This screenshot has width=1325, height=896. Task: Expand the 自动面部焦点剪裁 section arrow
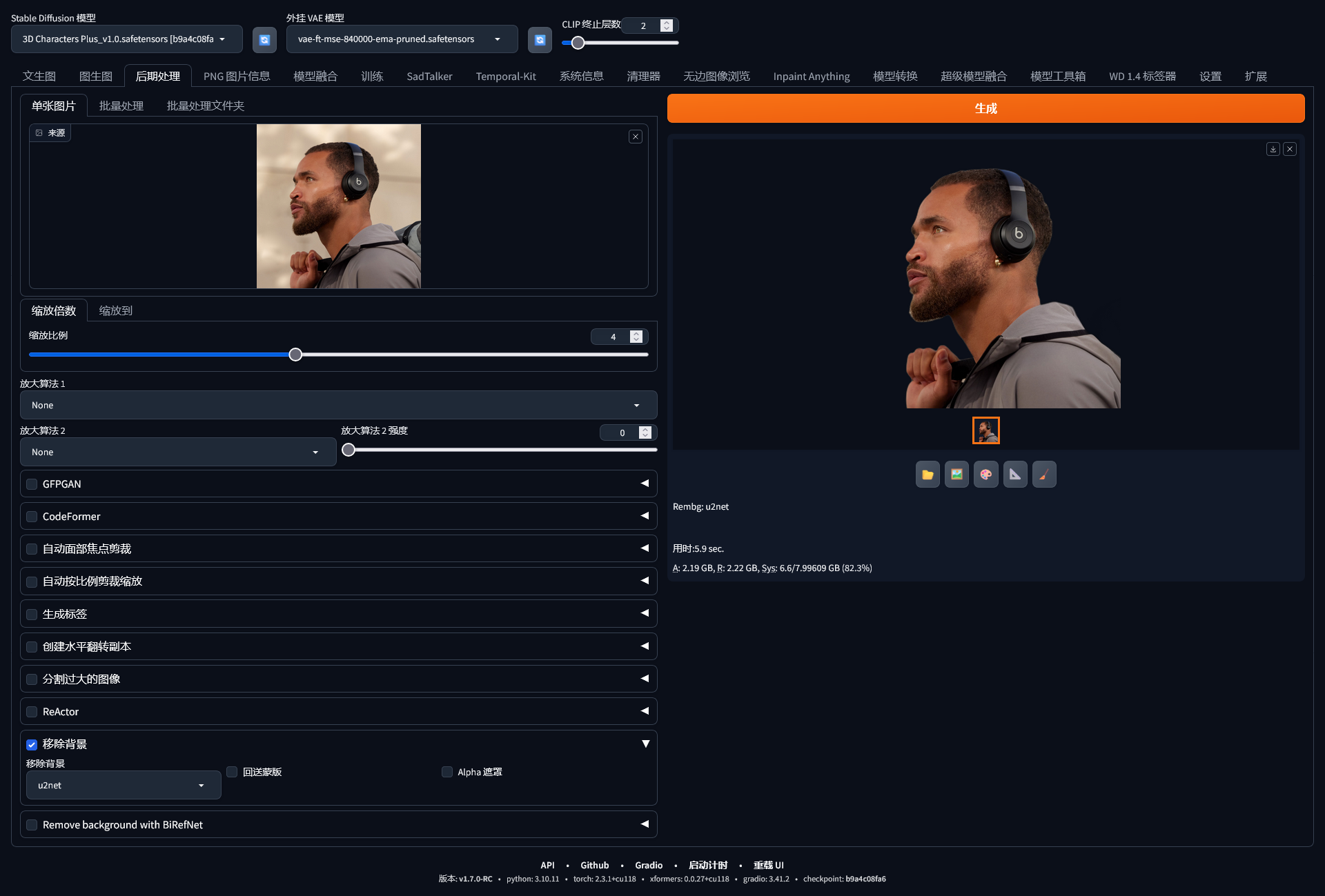645,548
